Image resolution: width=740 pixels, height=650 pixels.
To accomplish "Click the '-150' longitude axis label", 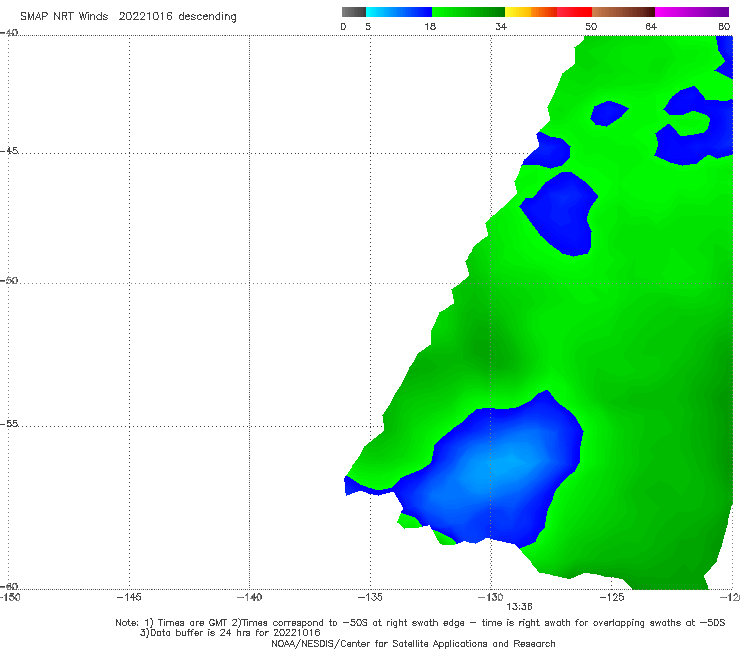I will pos(10,597).
